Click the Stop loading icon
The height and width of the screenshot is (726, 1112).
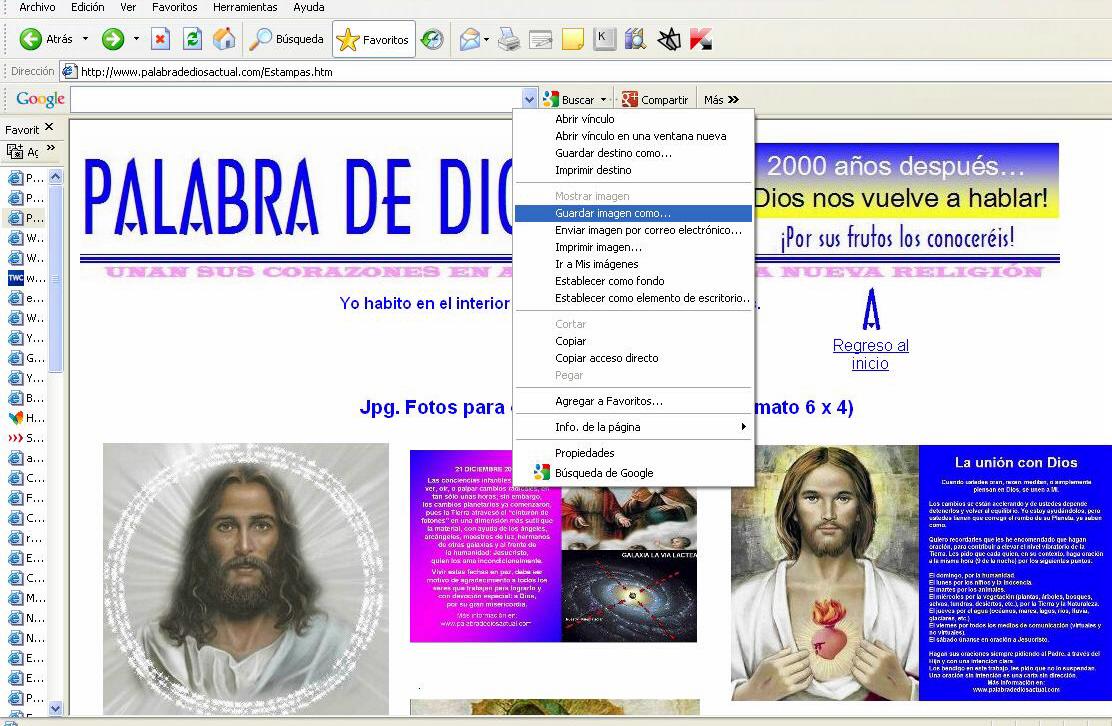click(x=160, y=40)
